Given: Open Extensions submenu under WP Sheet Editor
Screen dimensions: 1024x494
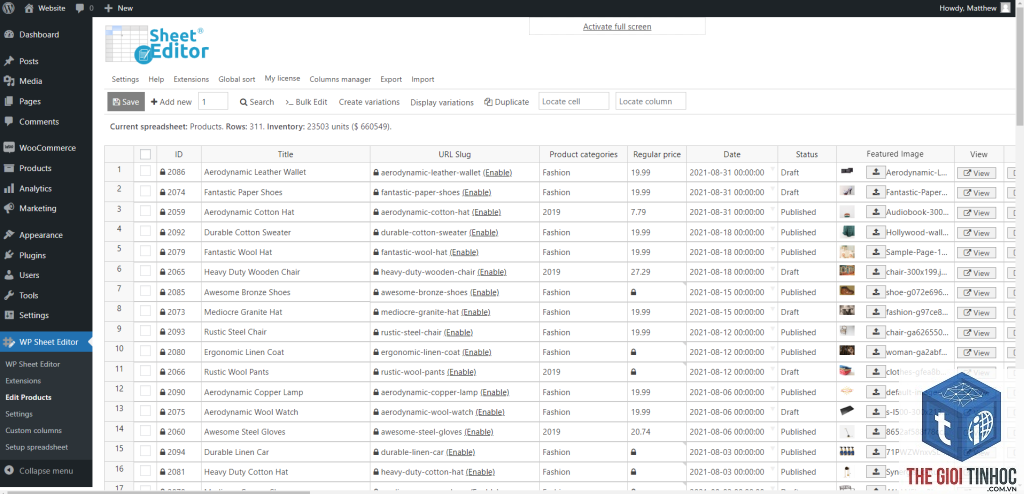Looking at the screenshot, I should (x=23, y=380).
